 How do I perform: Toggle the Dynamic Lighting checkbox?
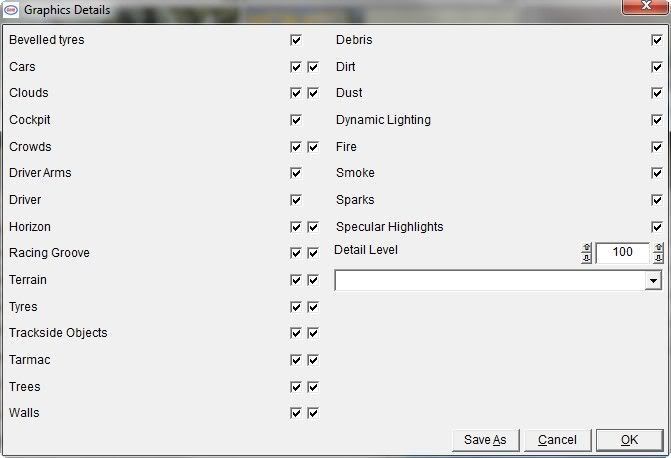tap(657, 120)
